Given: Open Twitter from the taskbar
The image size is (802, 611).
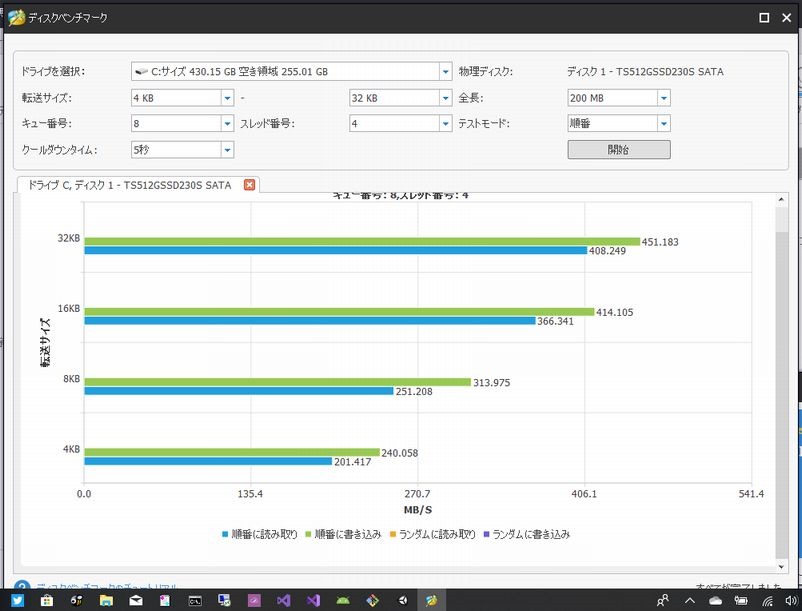Looking at the screenshot, I should [x=17, y=600].
